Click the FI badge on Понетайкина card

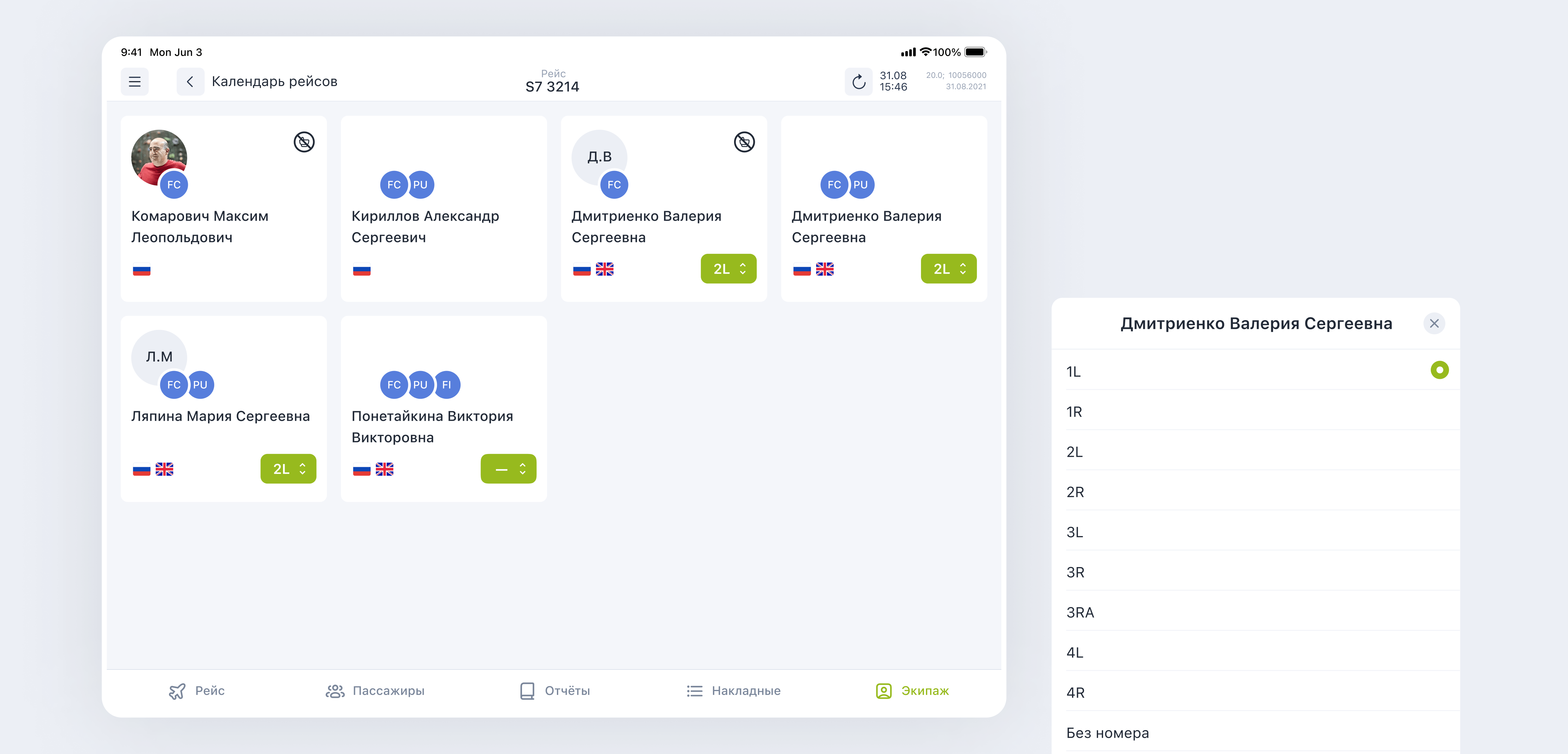[x=446, y=384]
